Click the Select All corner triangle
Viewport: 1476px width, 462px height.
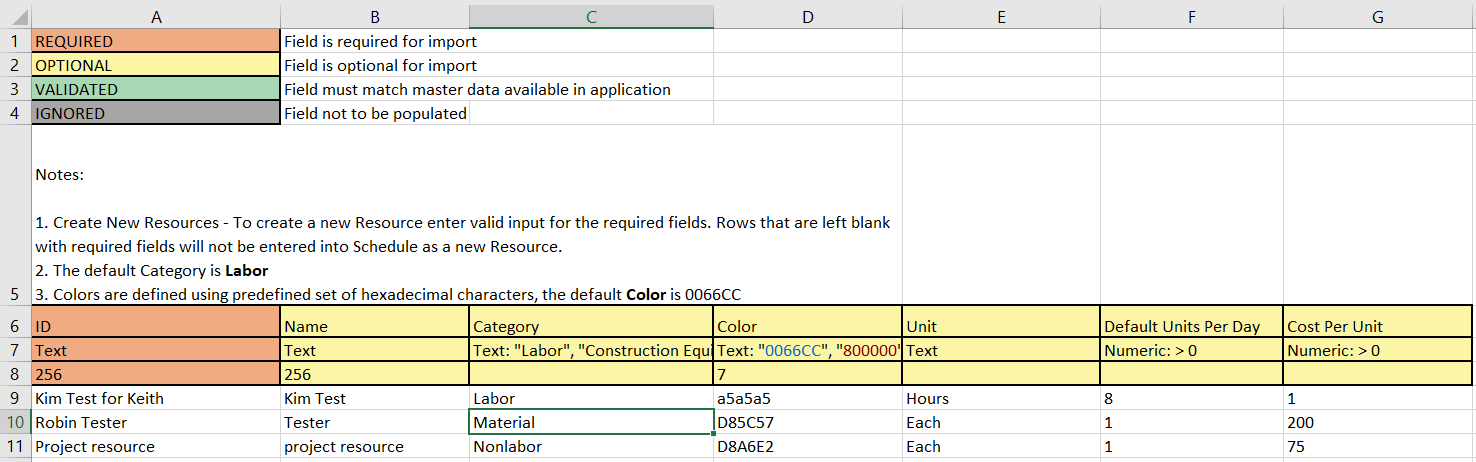click(x=16, y=17)
